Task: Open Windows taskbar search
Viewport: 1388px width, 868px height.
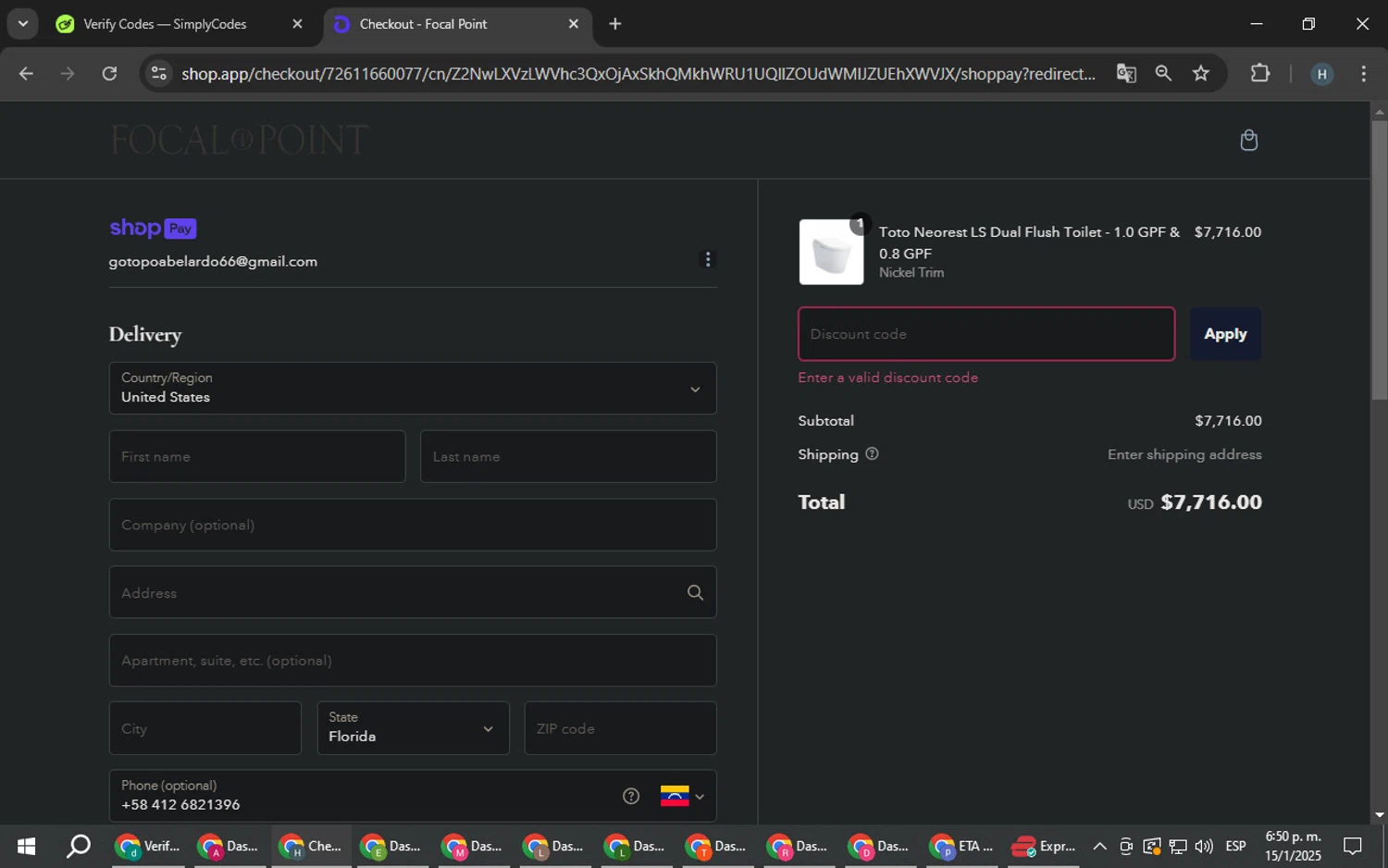Action: tap(79, 846)
